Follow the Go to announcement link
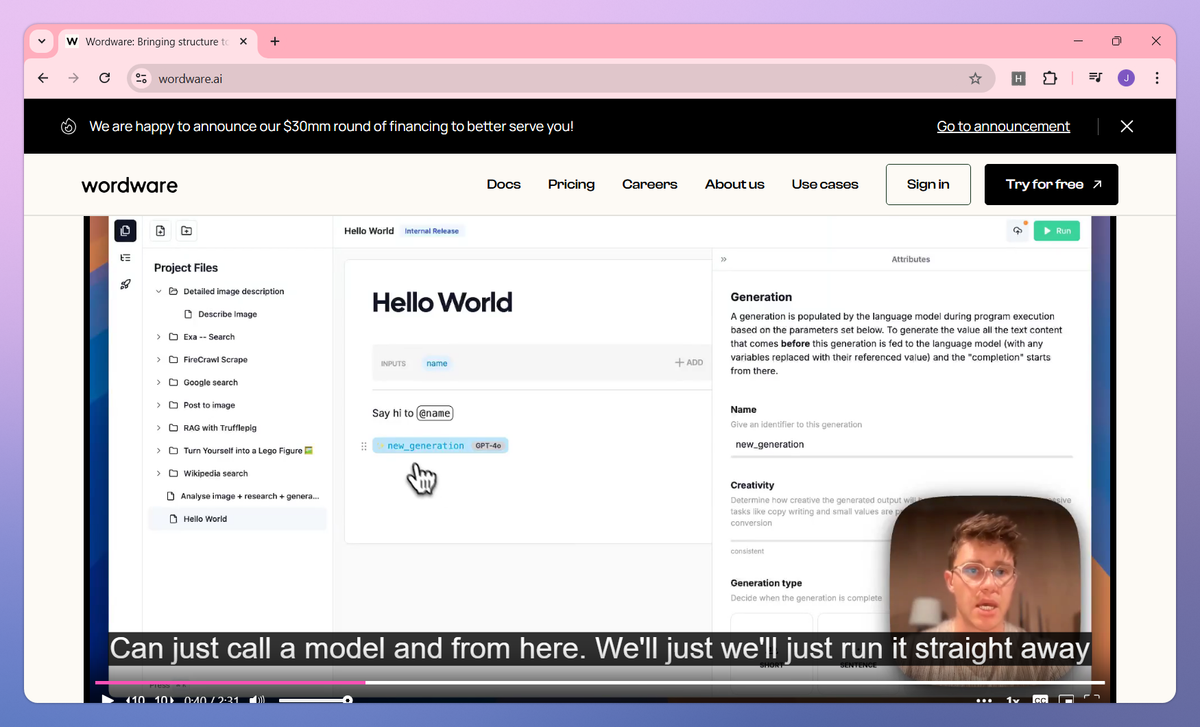1200x727 pixels. point(1003,126)
